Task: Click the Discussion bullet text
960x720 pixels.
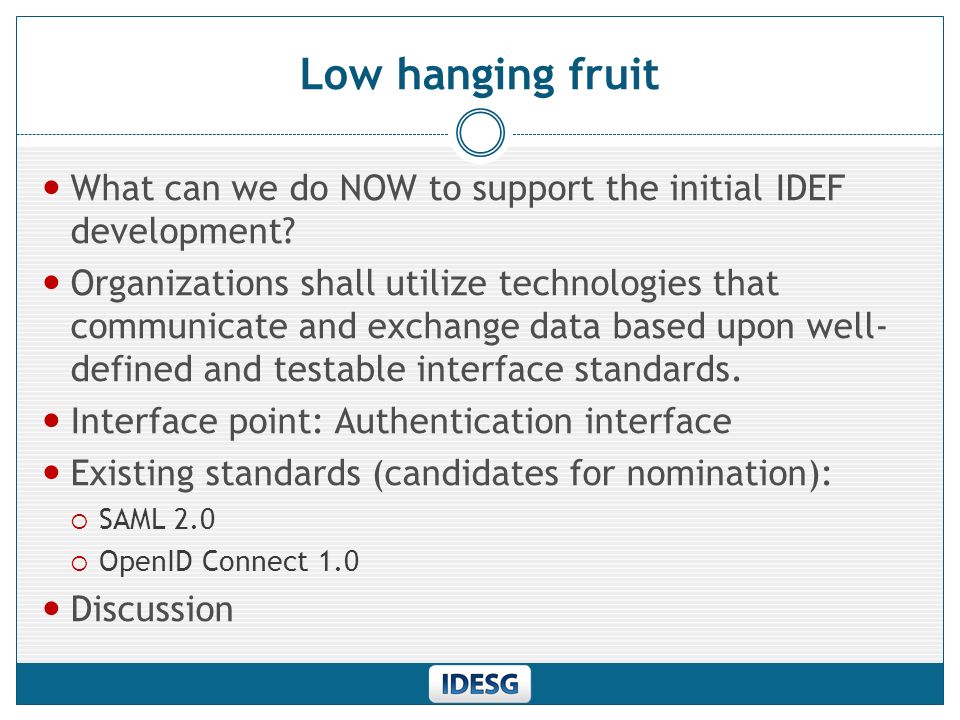Action: click(x=152, y=609)
